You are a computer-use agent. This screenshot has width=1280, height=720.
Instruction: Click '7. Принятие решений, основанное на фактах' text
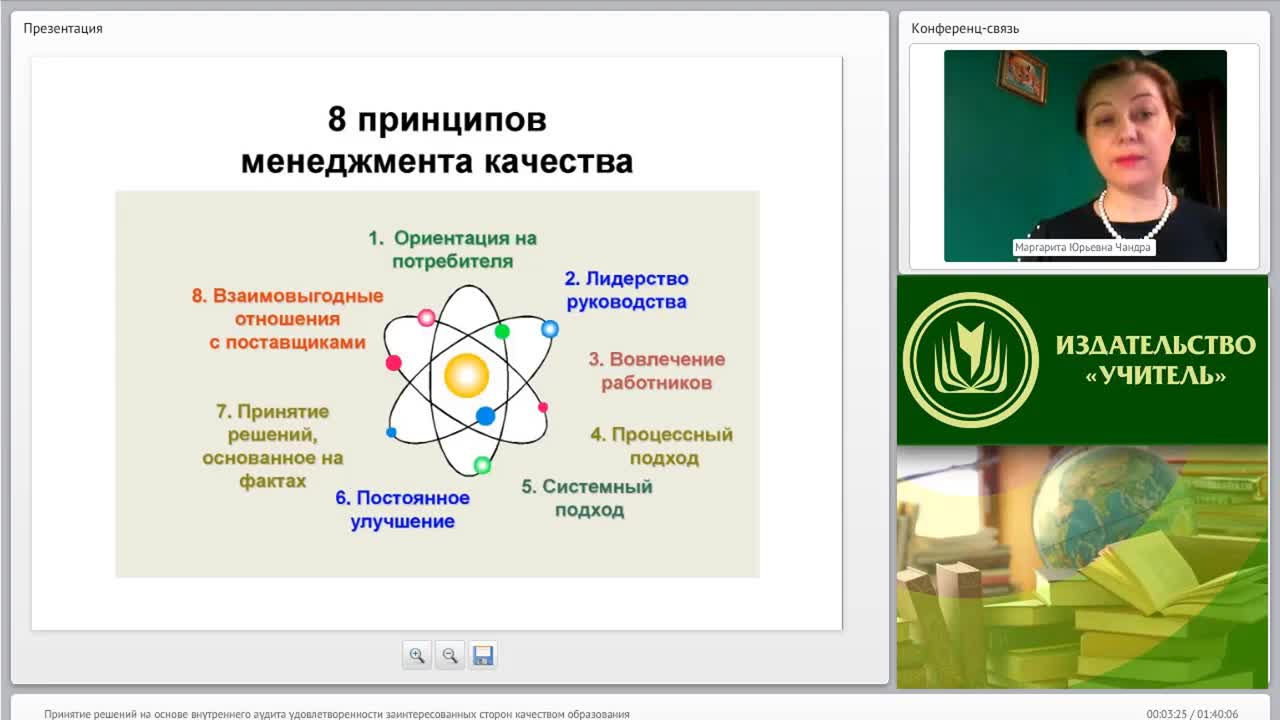click(x=272, y=446)
